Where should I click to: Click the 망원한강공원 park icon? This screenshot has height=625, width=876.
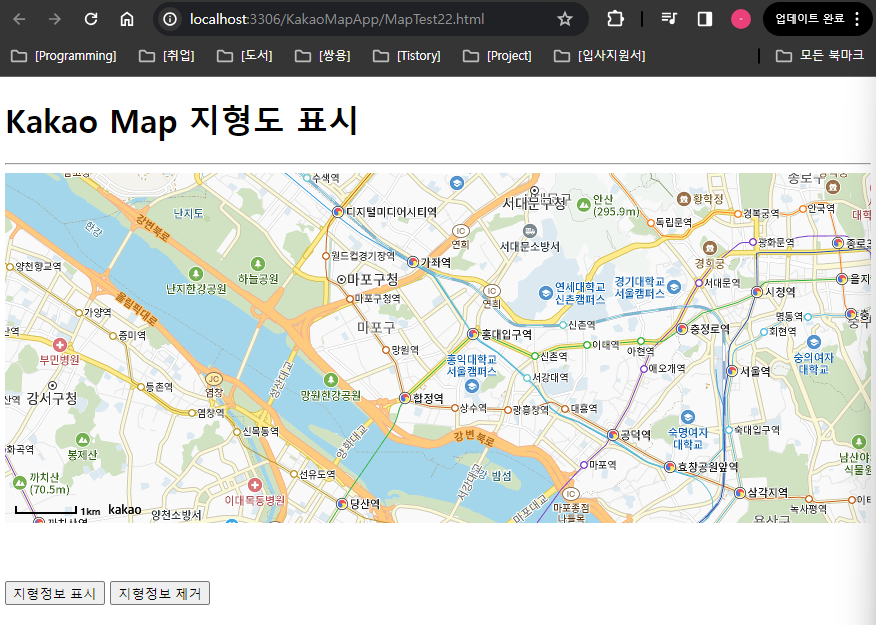tap(331, 380)
